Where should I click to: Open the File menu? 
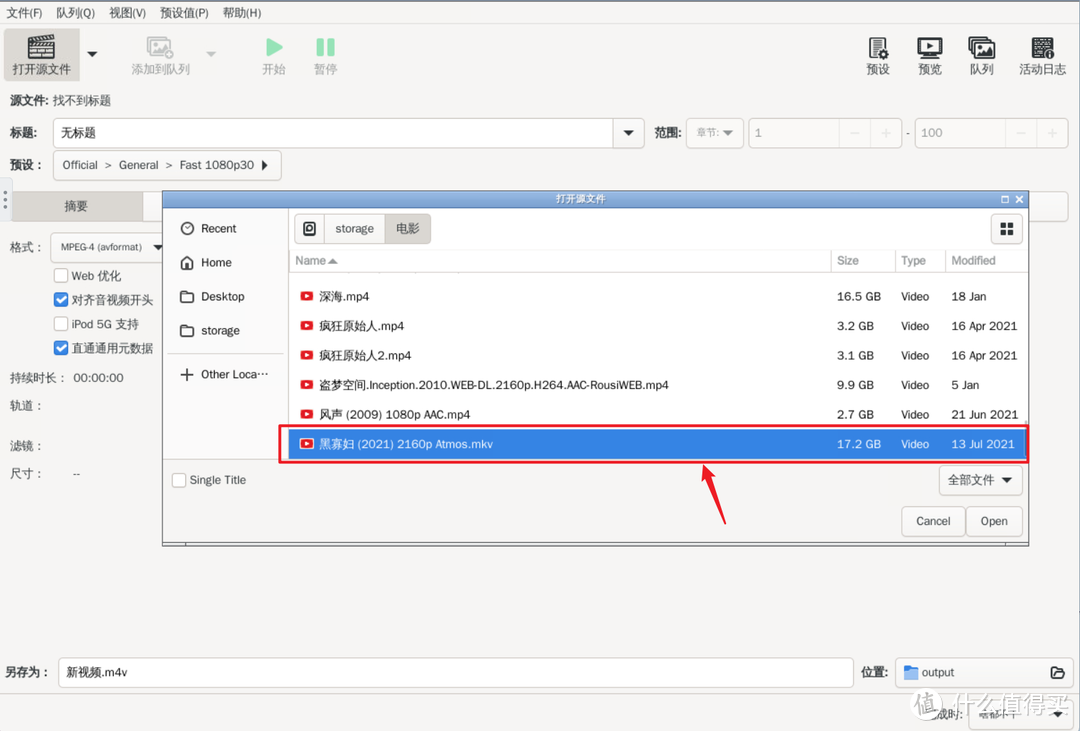(x=24, y=13)
